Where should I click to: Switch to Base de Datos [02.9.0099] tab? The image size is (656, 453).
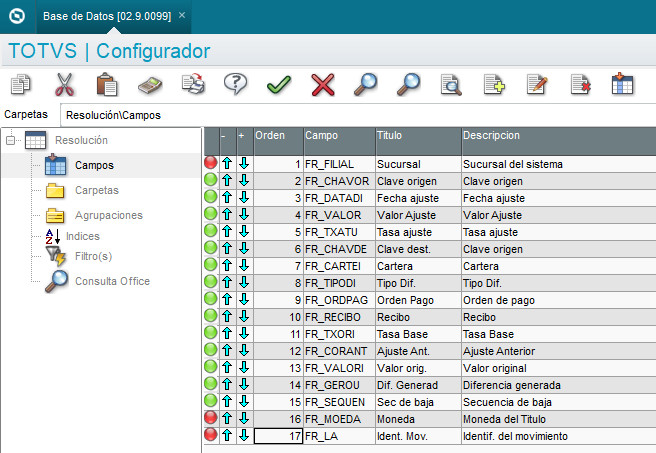pyautogui.click(x=107, y=16)
